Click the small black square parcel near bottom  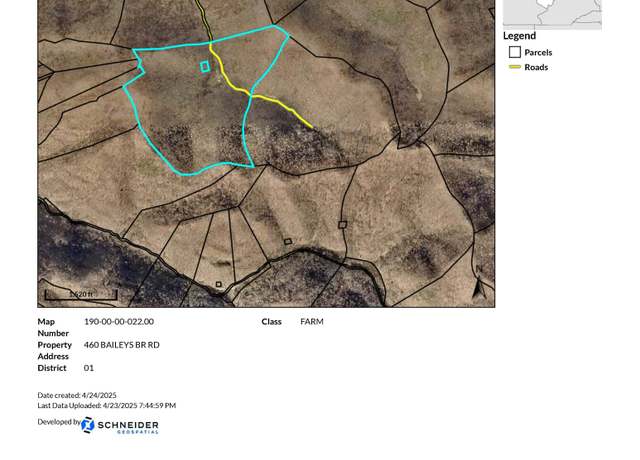[x=218, y=284]
